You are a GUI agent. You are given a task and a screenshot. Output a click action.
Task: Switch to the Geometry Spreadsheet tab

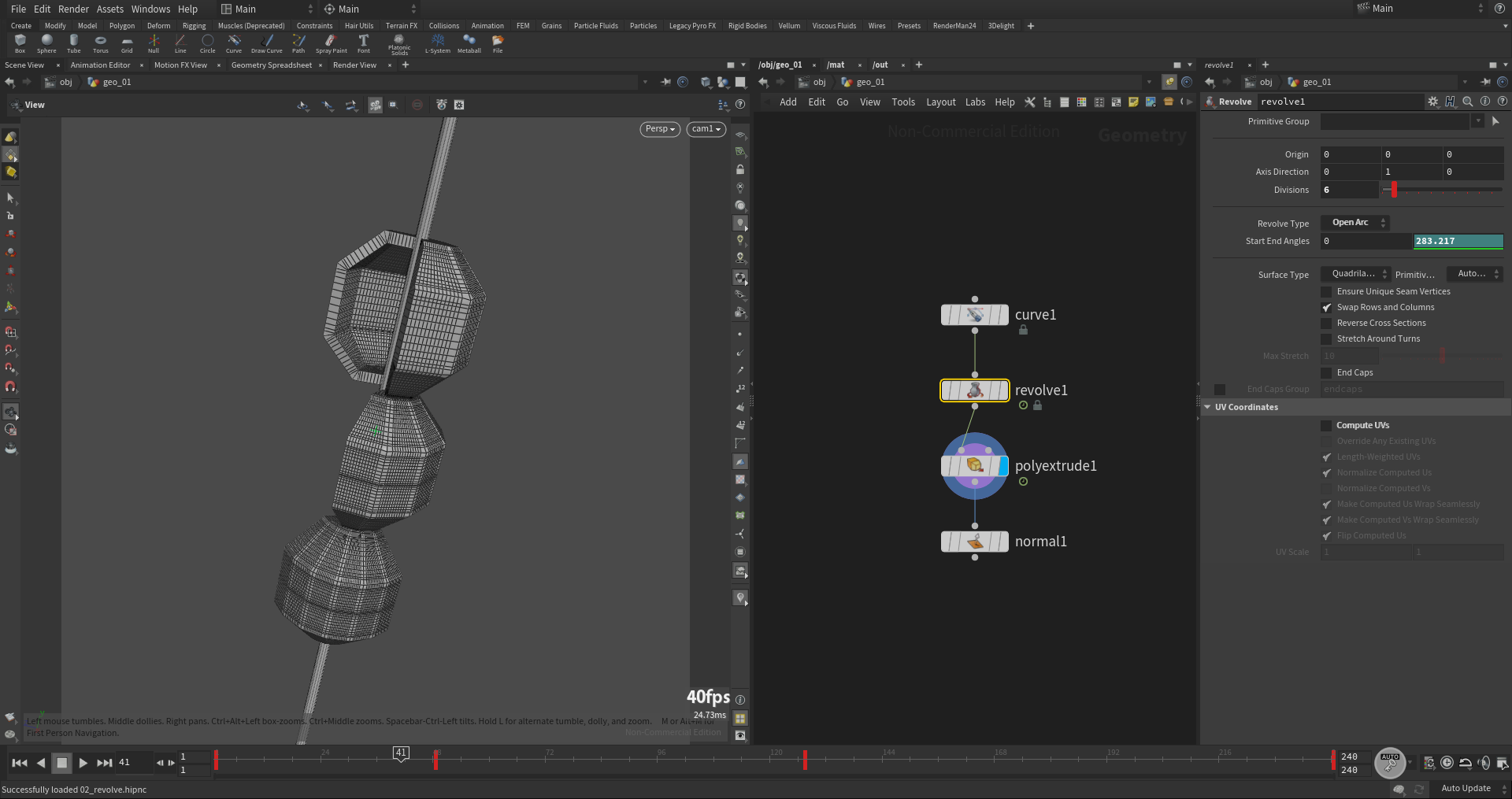point(272,65)
